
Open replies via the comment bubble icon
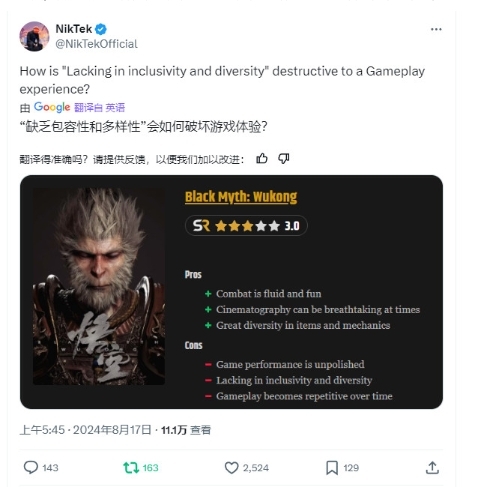click(x=31, y=467)
